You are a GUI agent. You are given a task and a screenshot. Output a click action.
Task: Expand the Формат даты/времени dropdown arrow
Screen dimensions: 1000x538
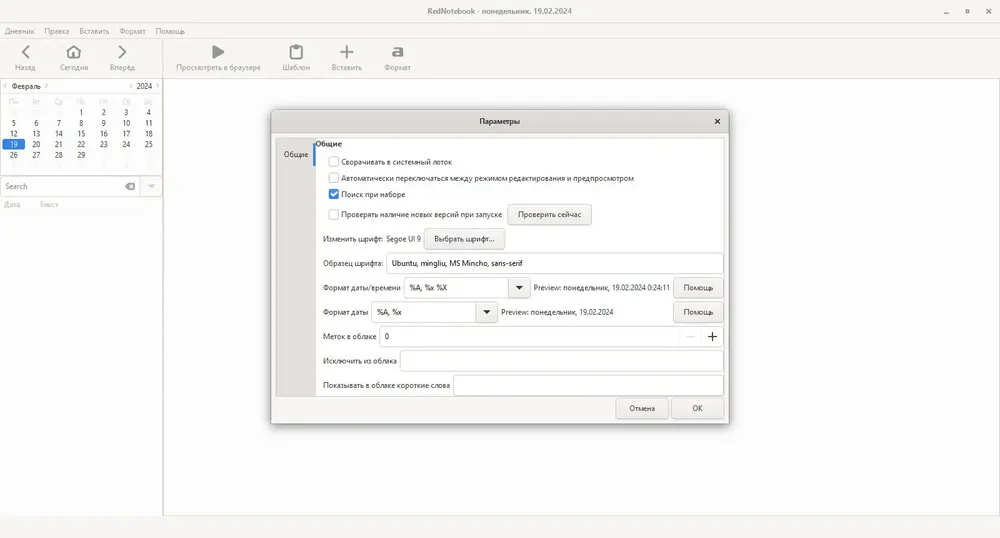point(519,287)
